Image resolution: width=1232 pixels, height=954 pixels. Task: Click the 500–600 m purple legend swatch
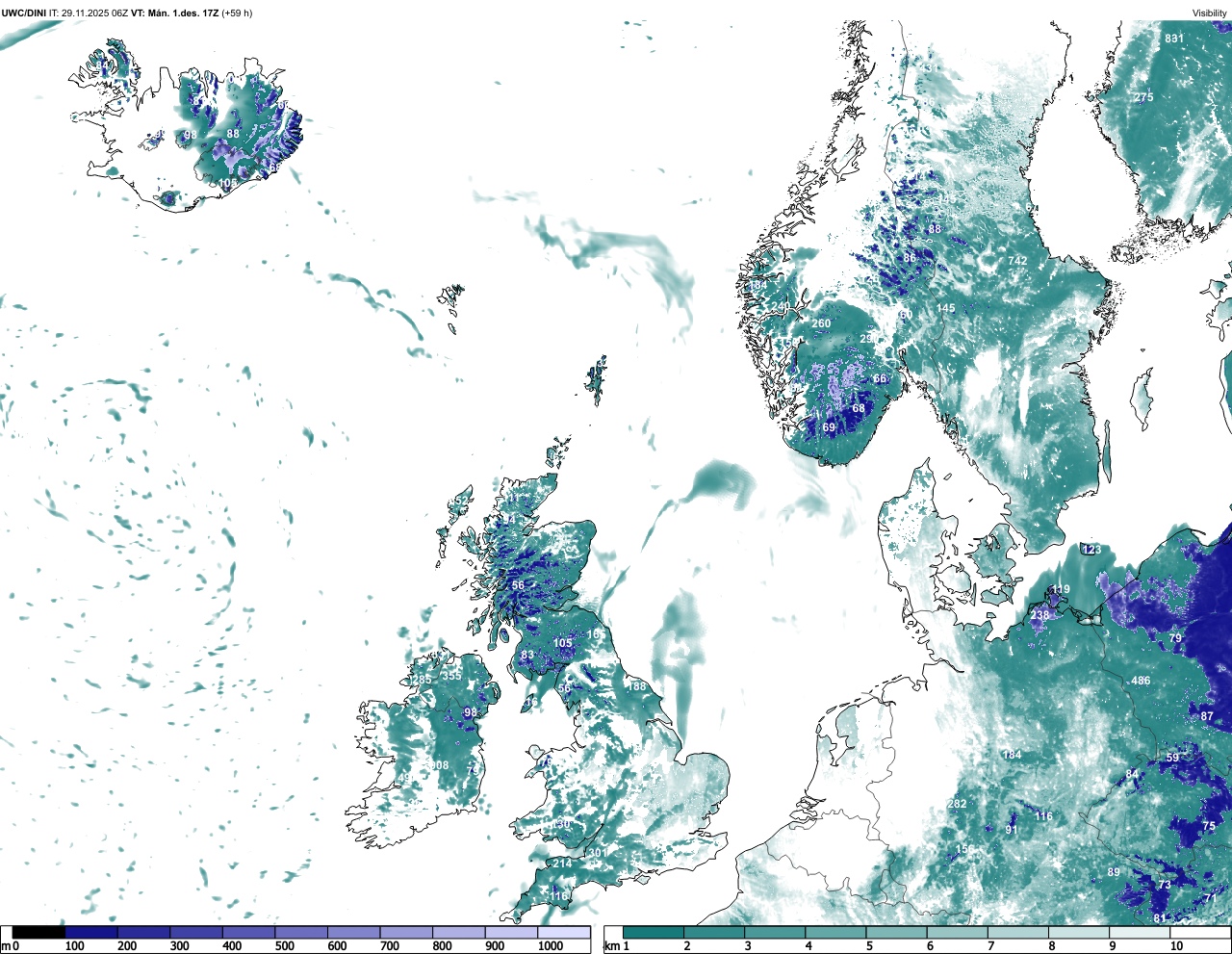301,932
